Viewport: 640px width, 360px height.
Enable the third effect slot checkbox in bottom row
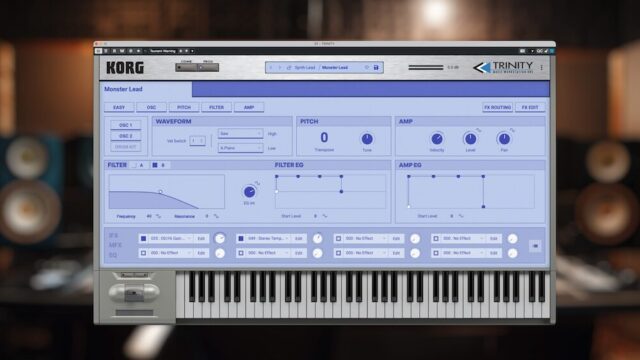pyautogui.click(x=338, y=253)
